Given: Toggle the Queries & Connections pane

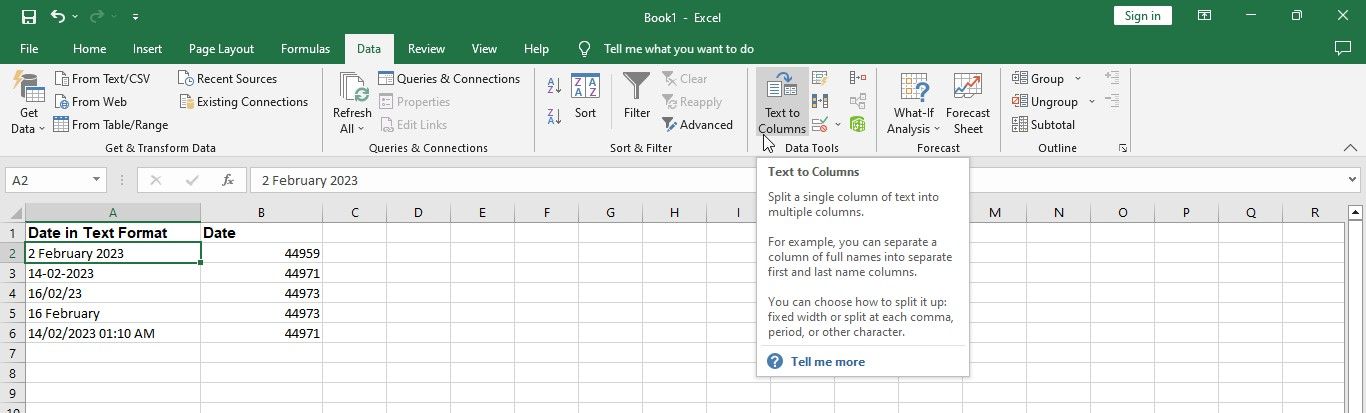Looking at the screenshot, I should (449, 79).
